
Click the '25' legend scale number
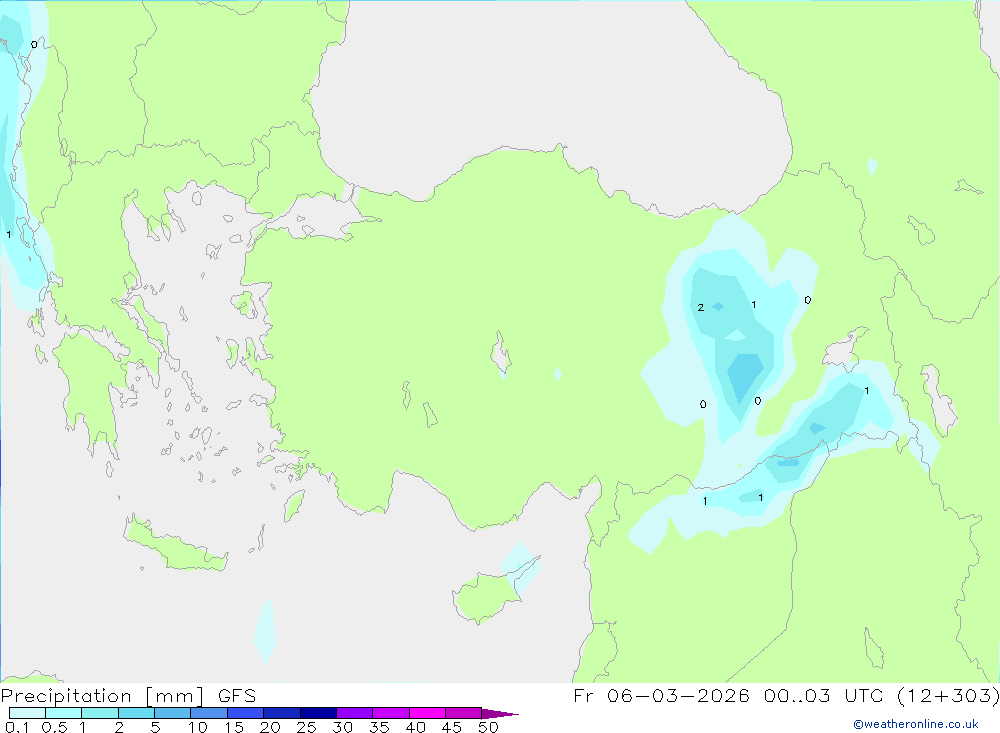(x=306, y=727)
